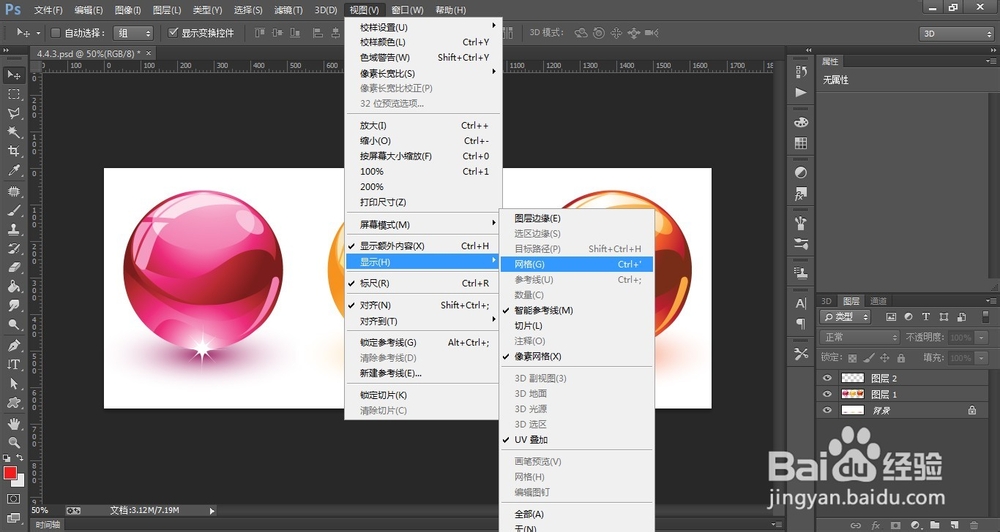The height and width of the screenshot is (532, 1000).
Task: Click the 4.4.3.psd document tab
Action: (x=92, y=54)
